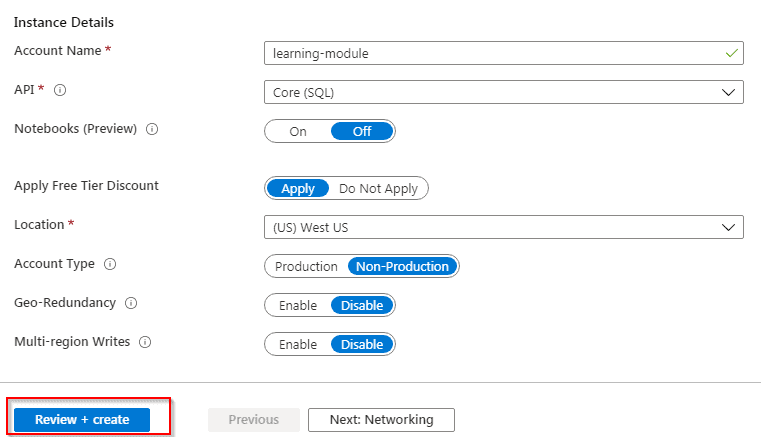
Task: Click Geo-Redundancy info icon
Action: [x=132, y=303]
